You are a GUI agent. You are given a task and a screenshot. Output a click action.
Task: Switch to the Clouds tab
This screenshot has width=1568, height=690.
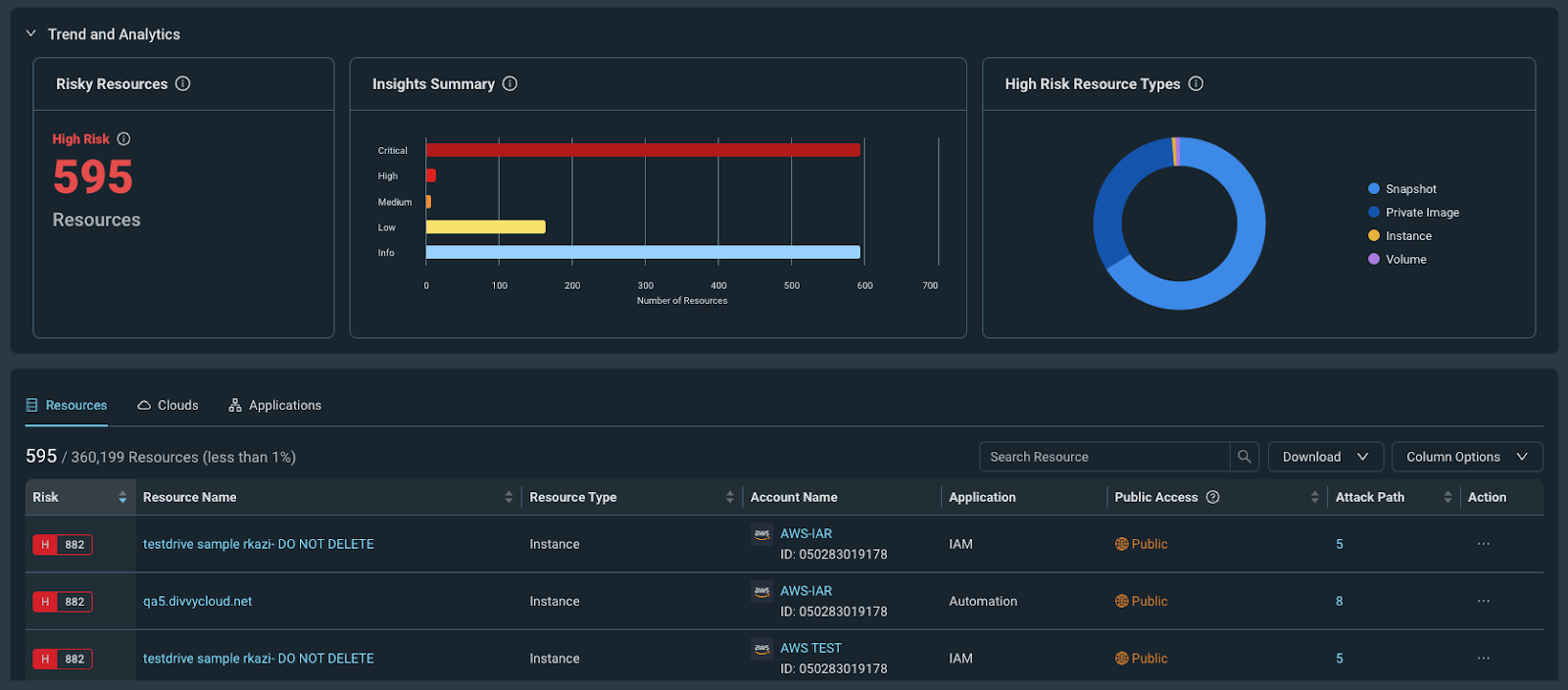[168, 405]
